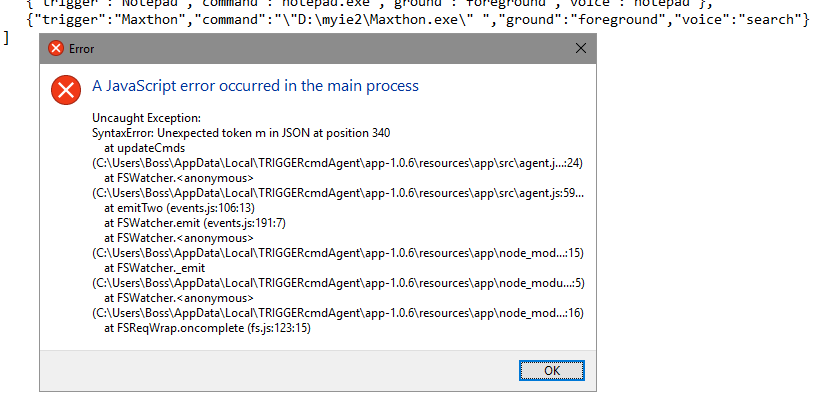Viewport: 828px width, 399px height.
Task: Click the small red error icon in the title bar
Action: click(55, 49)
